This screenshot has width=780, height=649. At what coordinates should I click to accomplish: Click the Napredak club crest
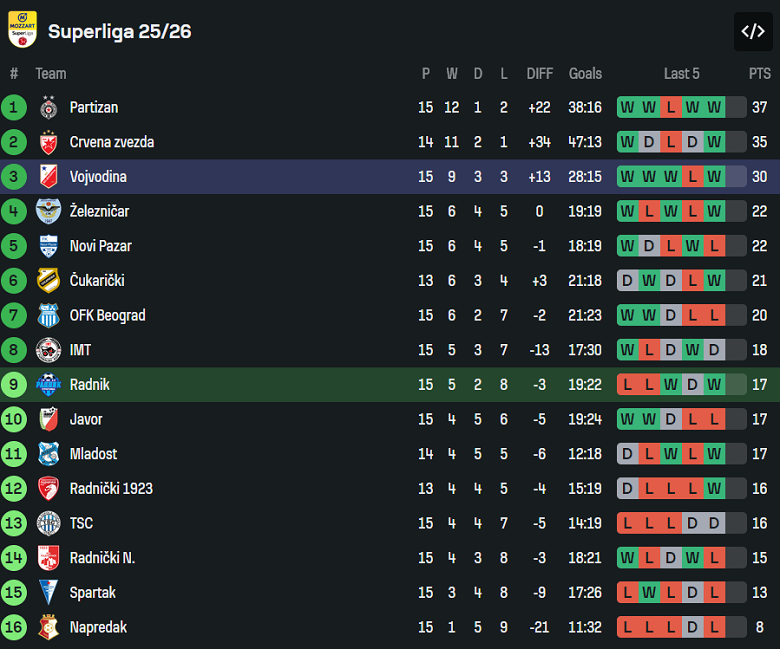click(x=48, y=627)
